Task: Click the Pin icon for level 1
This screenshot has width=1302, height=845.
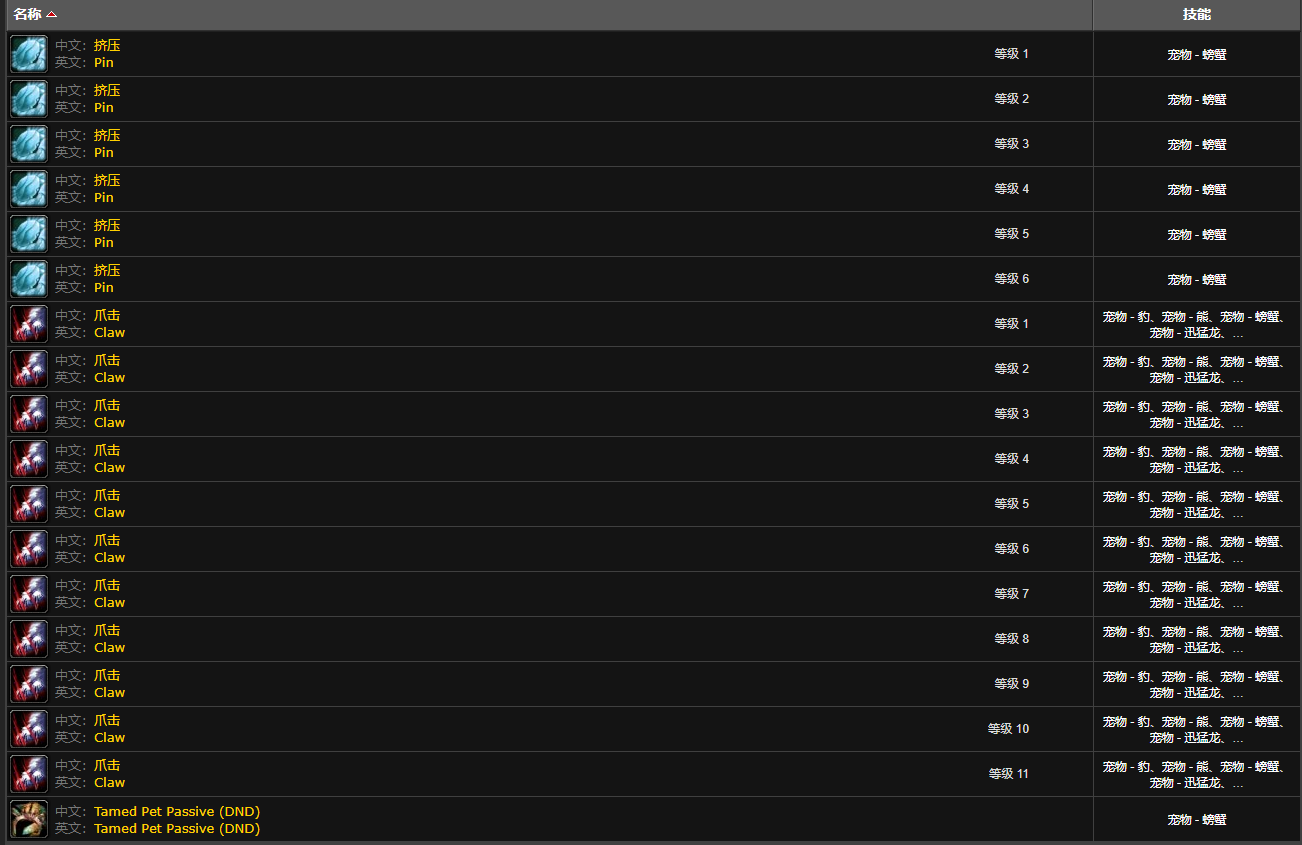Action: pyautogui.click(x=29, y=54)
